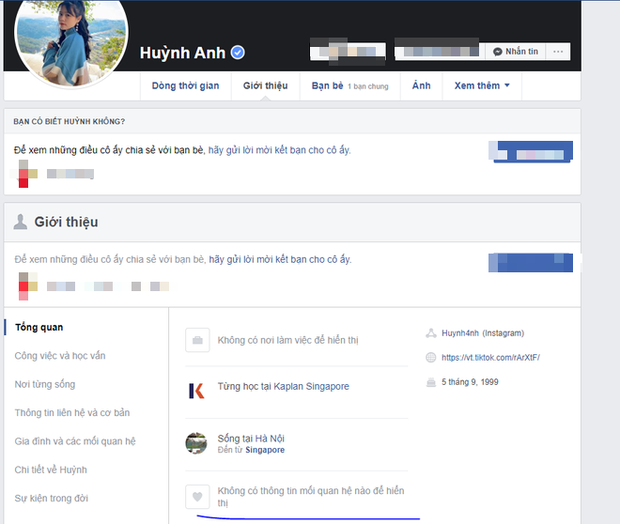Open the three-dots more options button

click(559, 51)
